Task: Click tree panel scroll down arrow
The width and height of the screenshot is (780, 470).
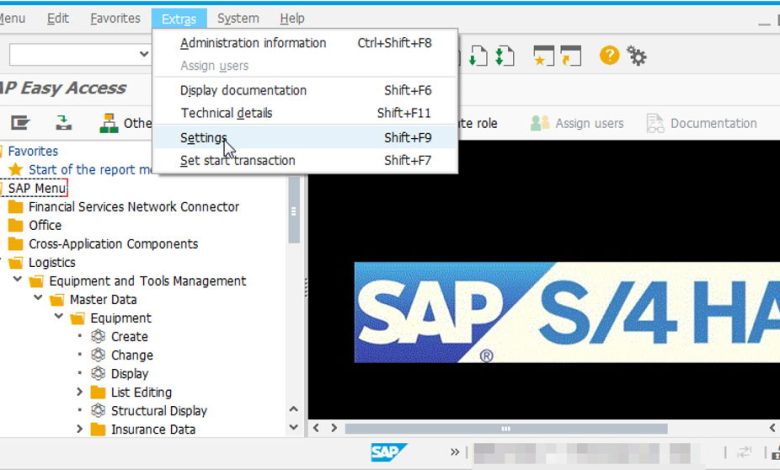Action: click(293, 427)
